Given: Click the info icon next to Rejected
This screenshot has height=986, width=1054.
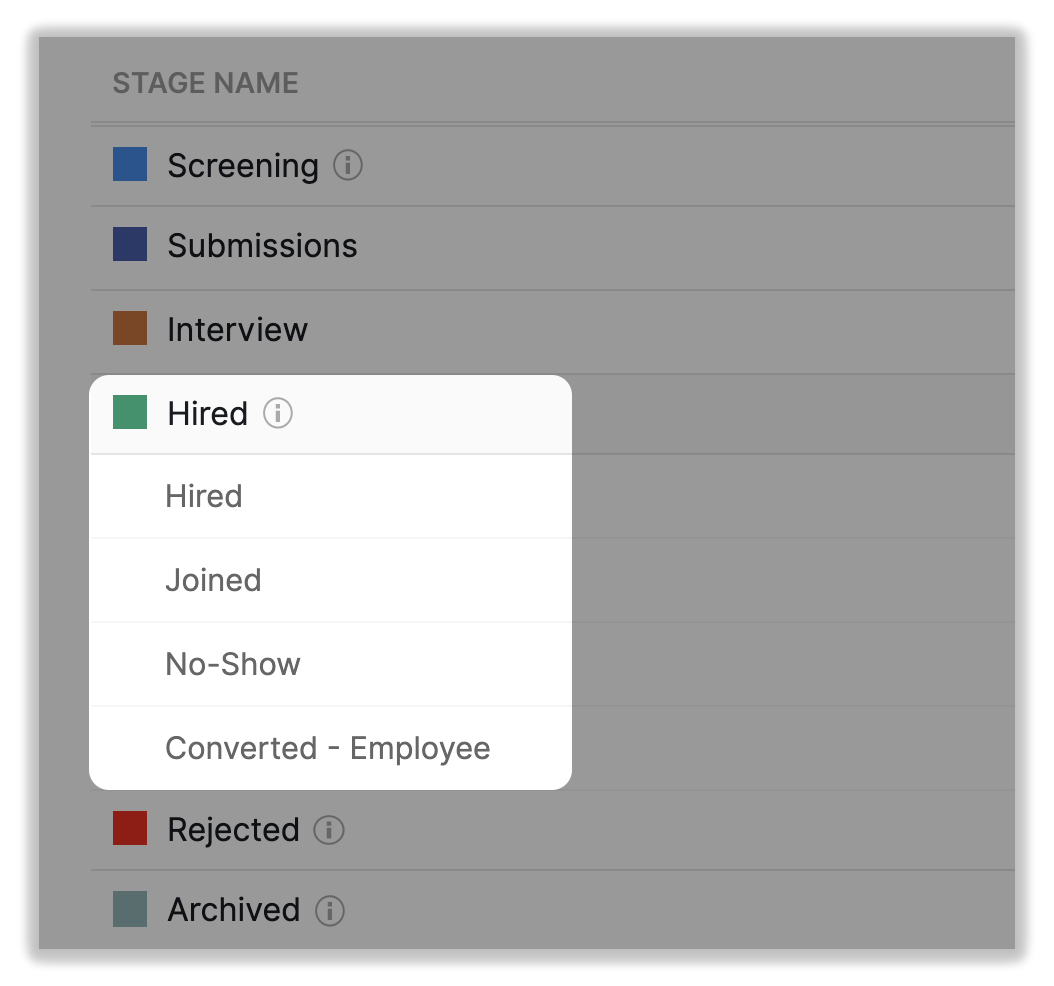Looking at the screenshot, I should tap(329, 830).
